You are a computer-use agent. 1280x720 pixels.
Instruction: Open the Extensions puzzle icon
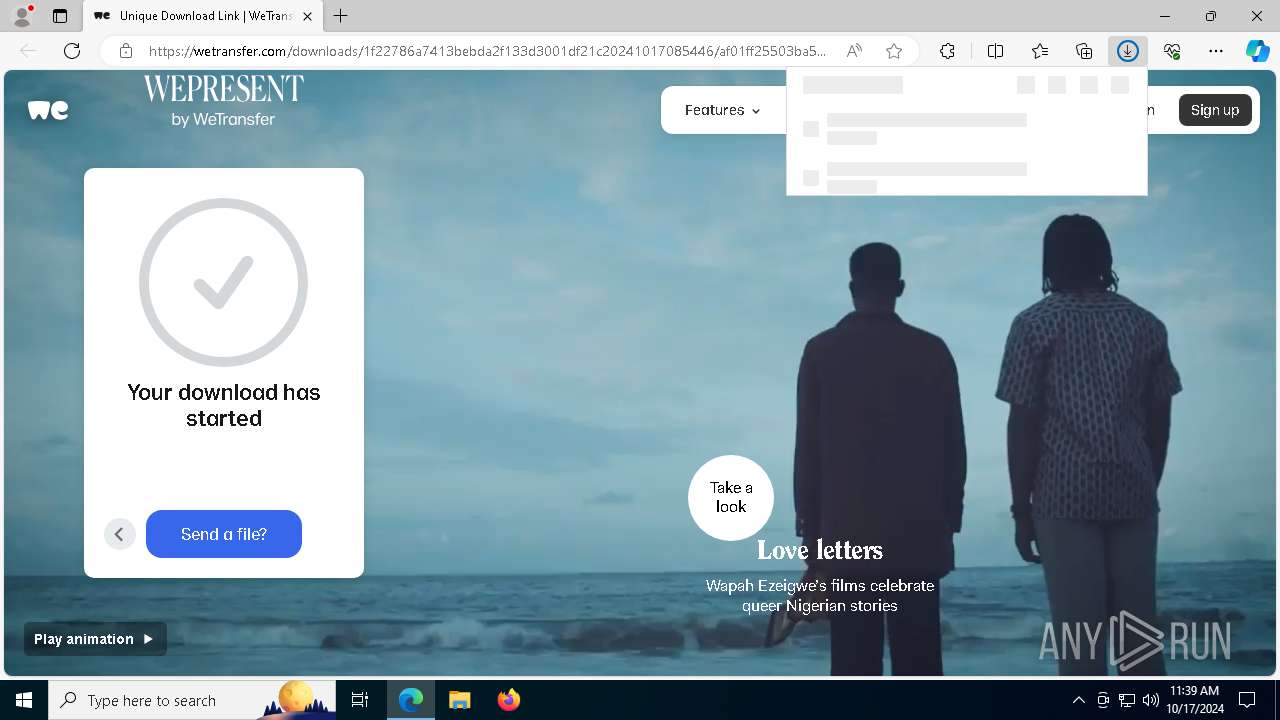(x=947, y=51)
